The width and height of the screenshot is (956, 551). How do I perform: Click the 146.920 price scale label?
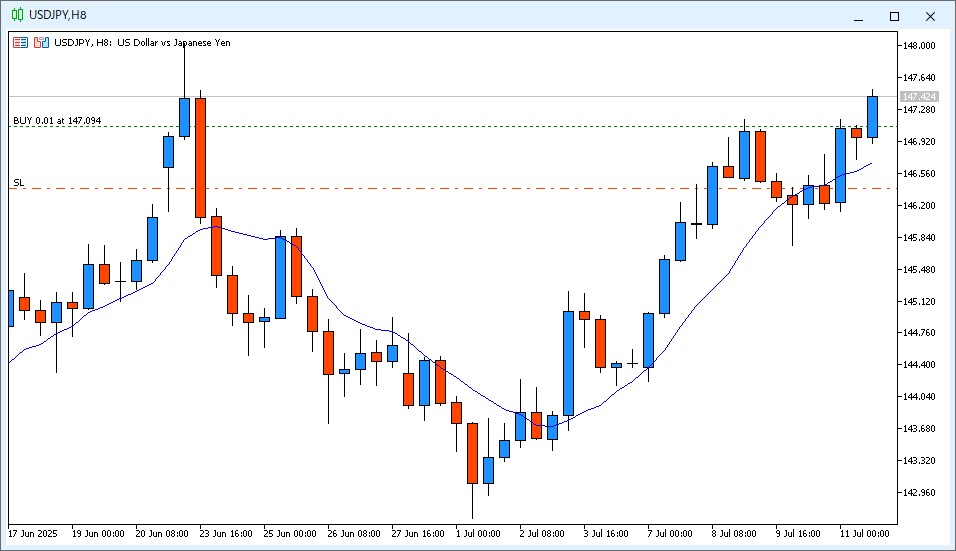click(x=919, y=141)
